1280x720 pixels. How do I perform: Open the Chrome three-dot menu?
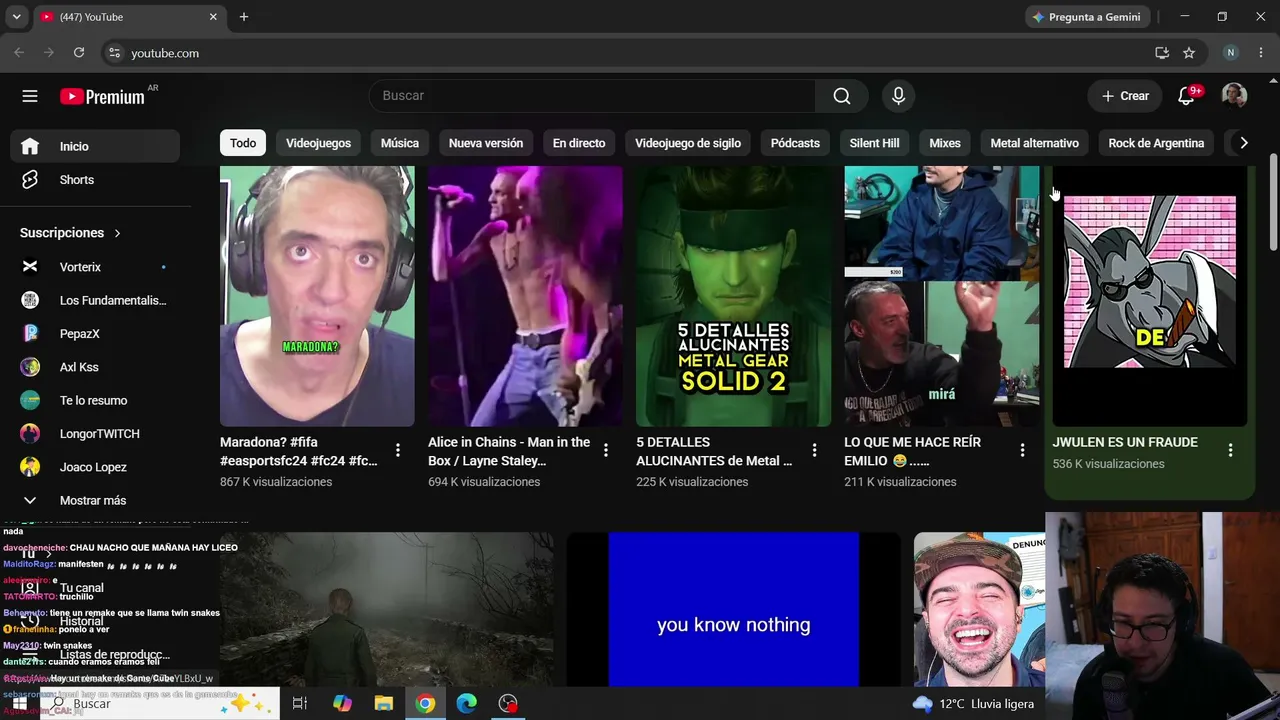coord(1261,53)
